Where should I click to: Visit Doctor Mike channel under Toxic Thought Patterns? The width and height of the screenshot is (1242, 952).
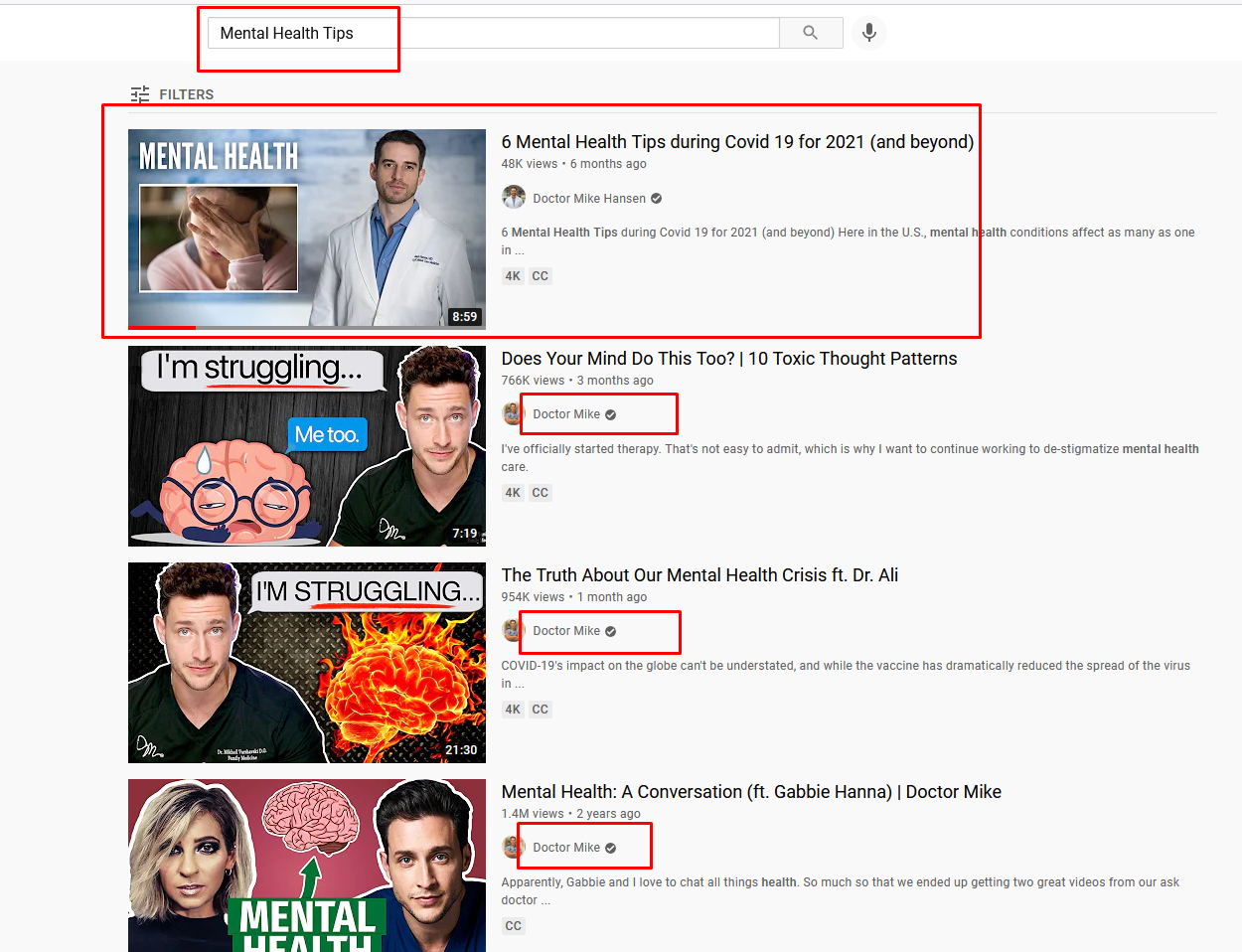pyautogui.click(x=566, y=414)
